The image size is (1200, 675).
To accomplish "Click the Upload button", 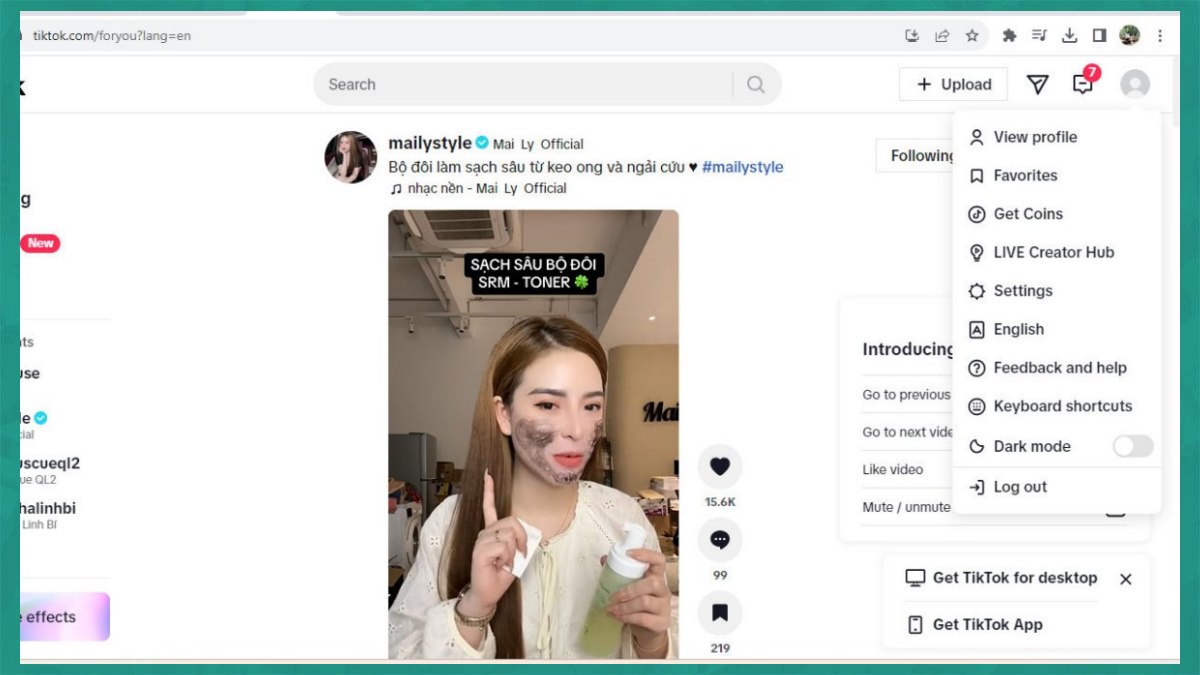I will pos(953,85).
